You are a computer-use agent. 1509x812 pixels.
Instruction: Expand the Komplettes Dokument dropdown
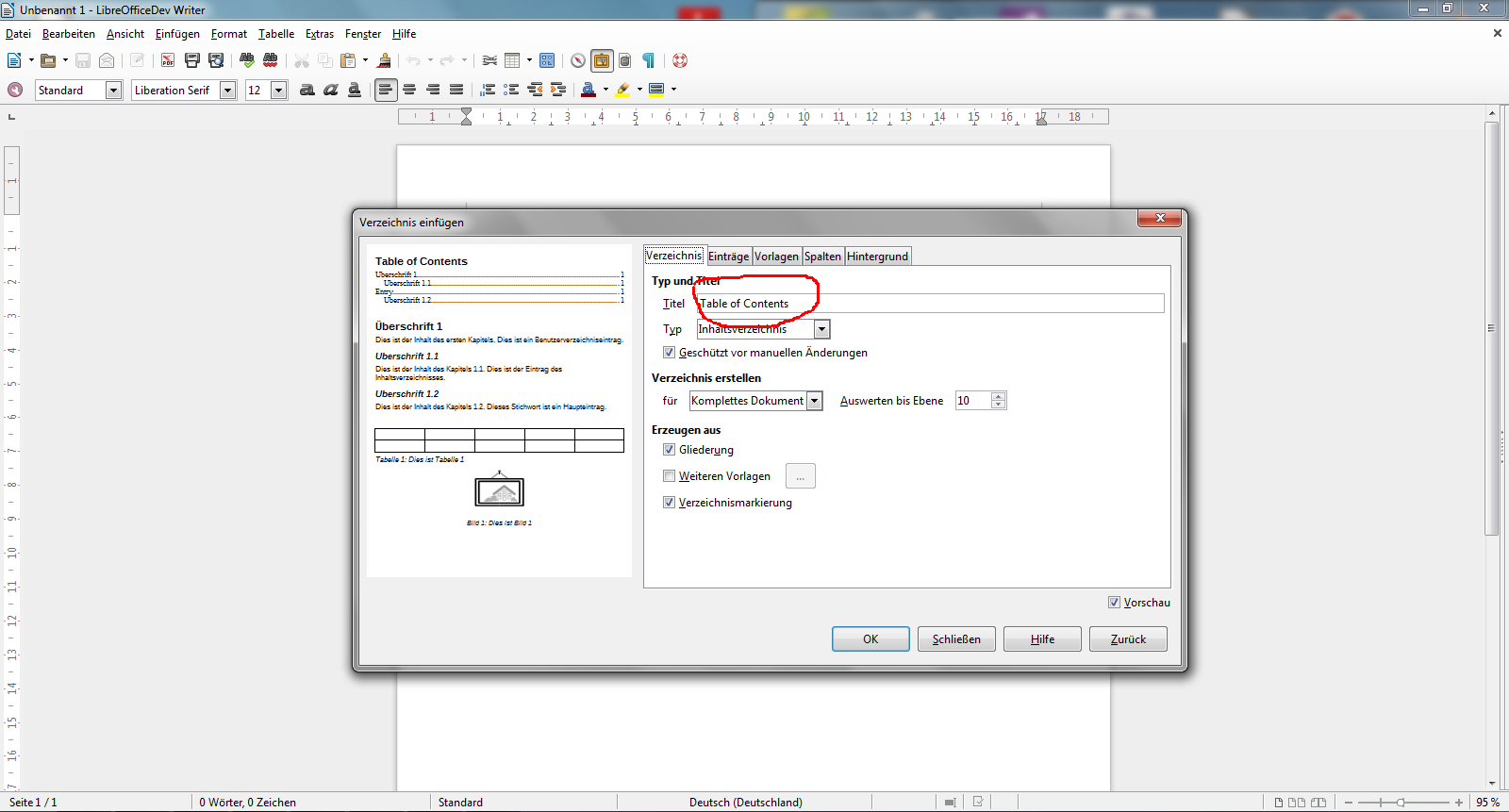pos(814,401)
